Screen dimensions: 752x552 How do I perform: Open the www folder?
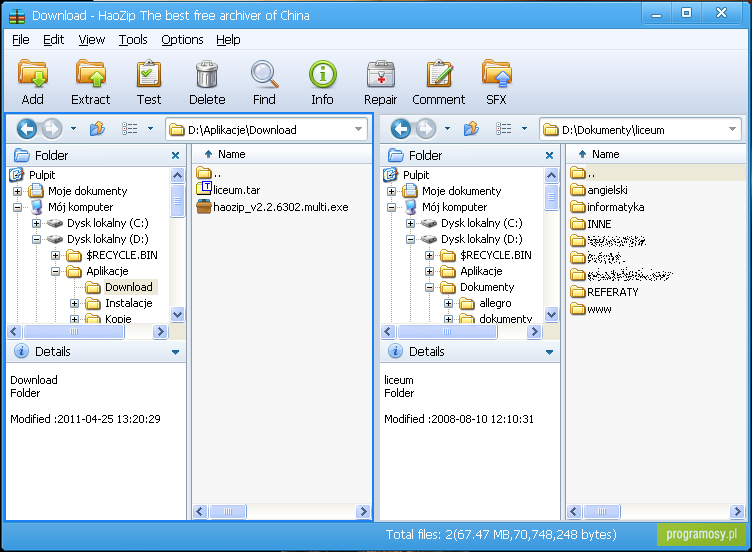(591, 309)
